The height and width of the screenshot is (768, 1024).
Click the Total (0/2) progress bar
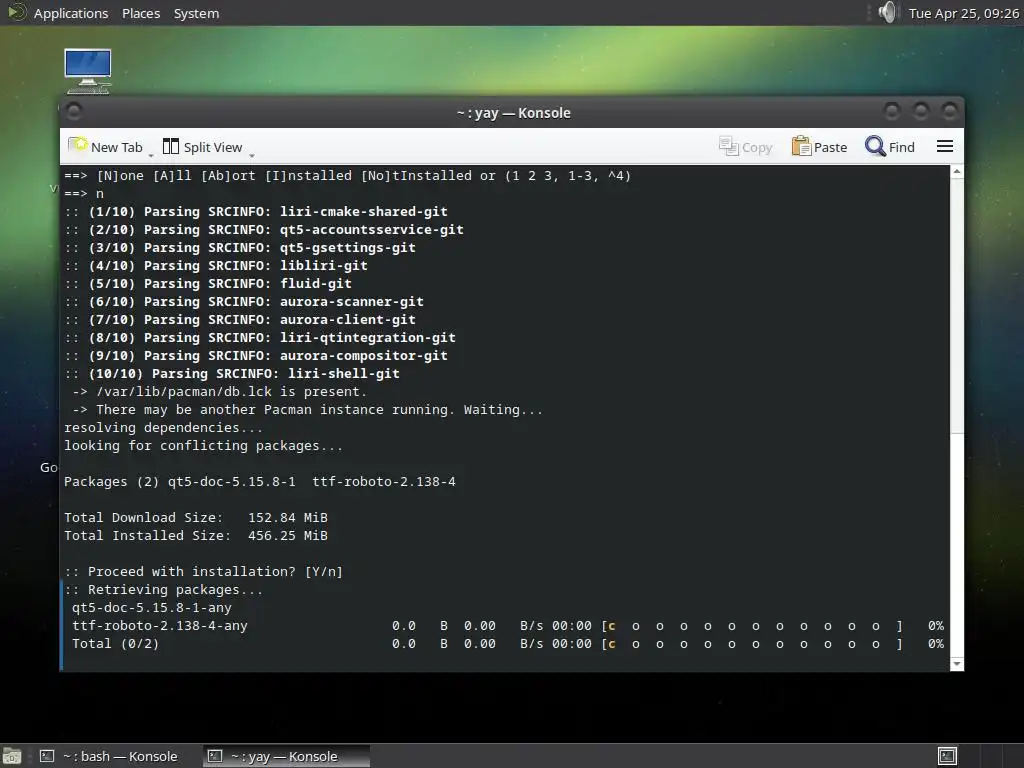pyautogui.click(x=752, y=644)
